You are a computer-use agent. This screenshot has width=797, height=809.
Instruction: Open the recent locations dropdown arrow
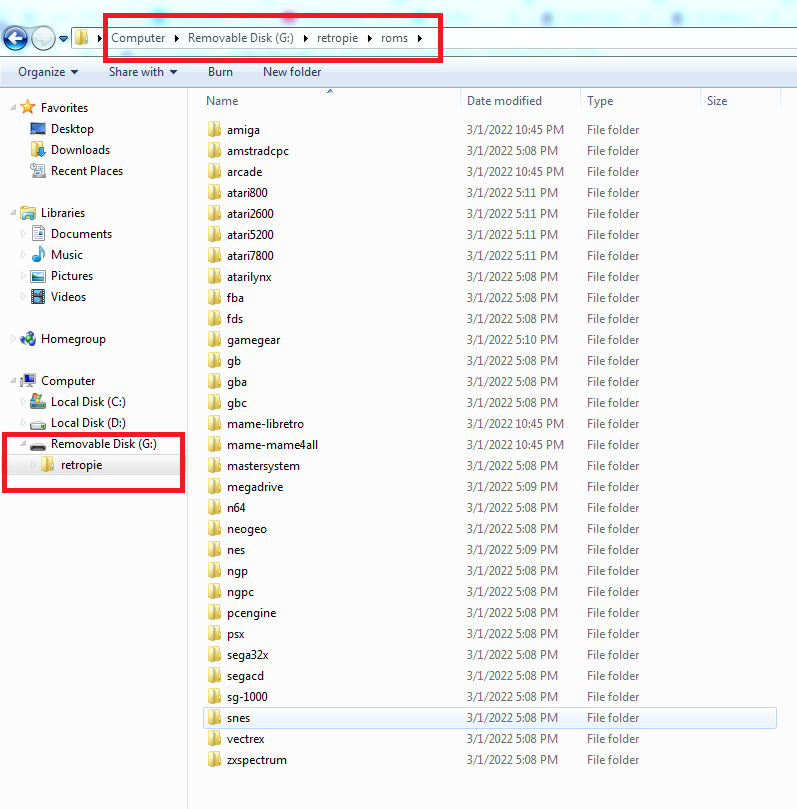(63, 39)
